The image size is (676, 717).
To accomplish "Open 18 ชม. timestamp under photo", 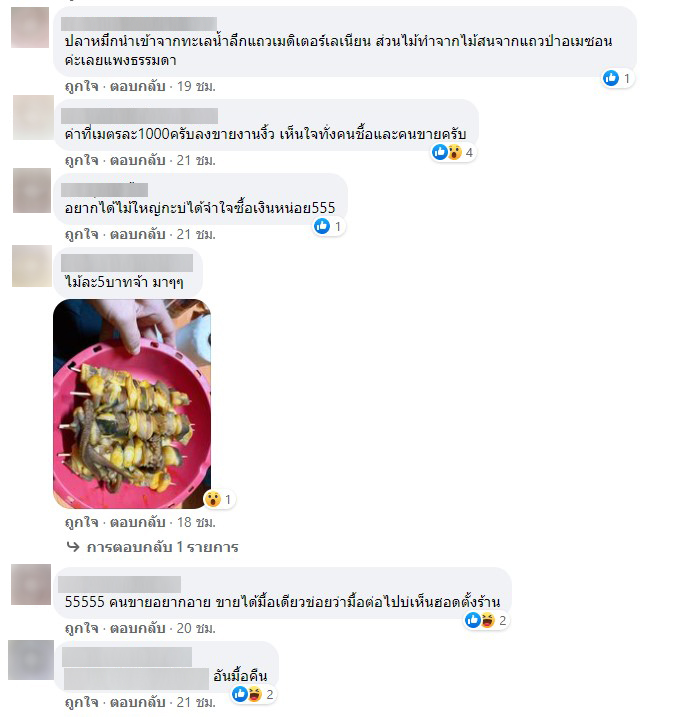I will coord(196,522).
